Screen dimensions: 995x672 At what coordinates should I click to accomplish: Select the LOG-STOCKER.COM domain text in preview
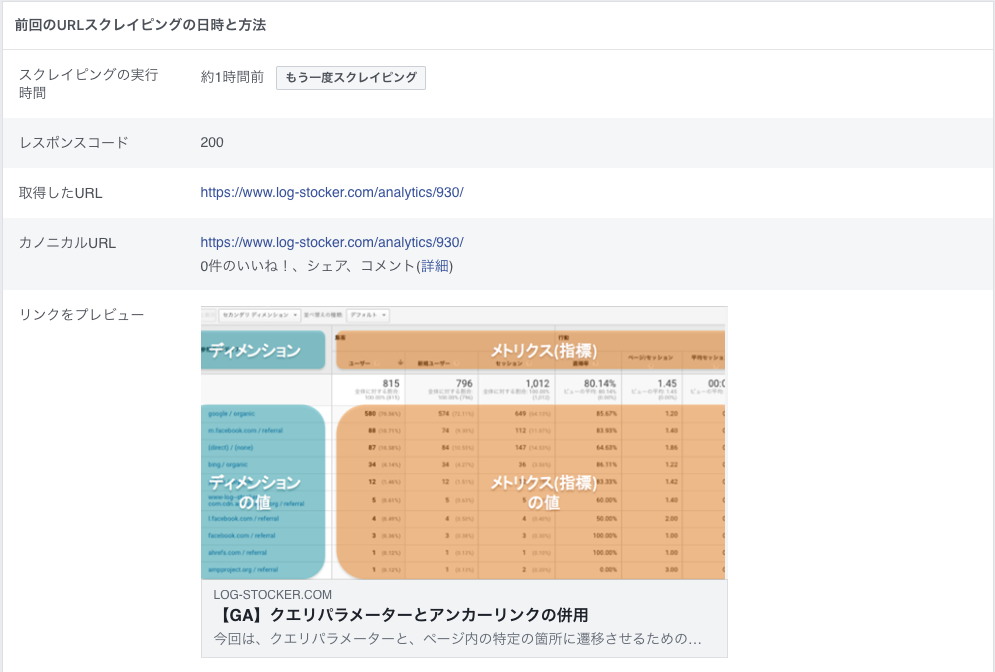pyautogui.click(x=272, y=595)
